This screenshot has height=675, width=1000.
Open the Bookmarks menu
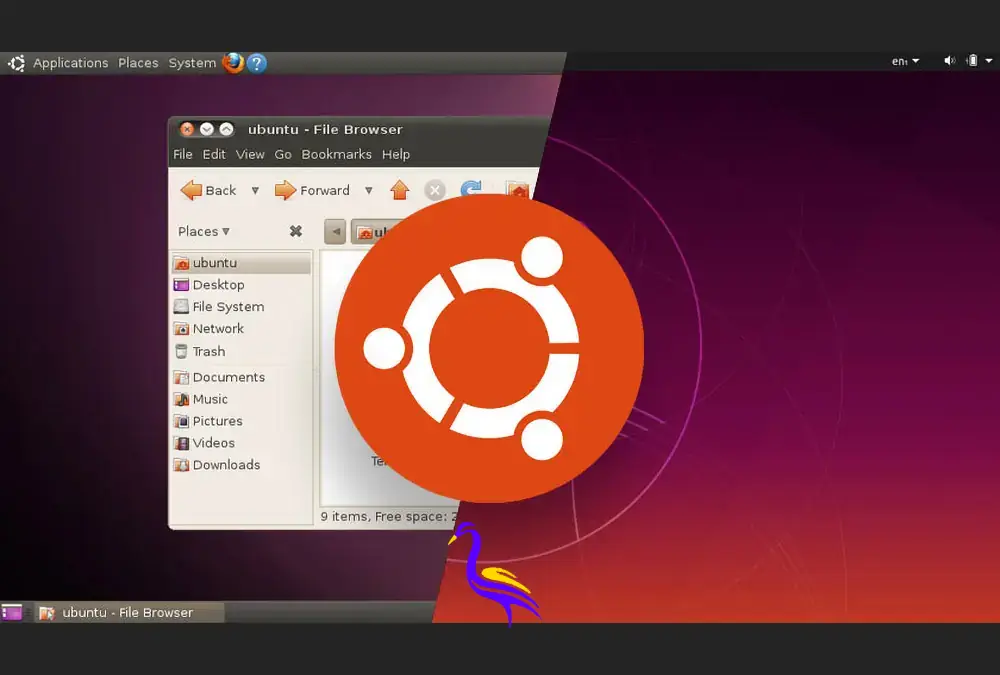point(336,154)
